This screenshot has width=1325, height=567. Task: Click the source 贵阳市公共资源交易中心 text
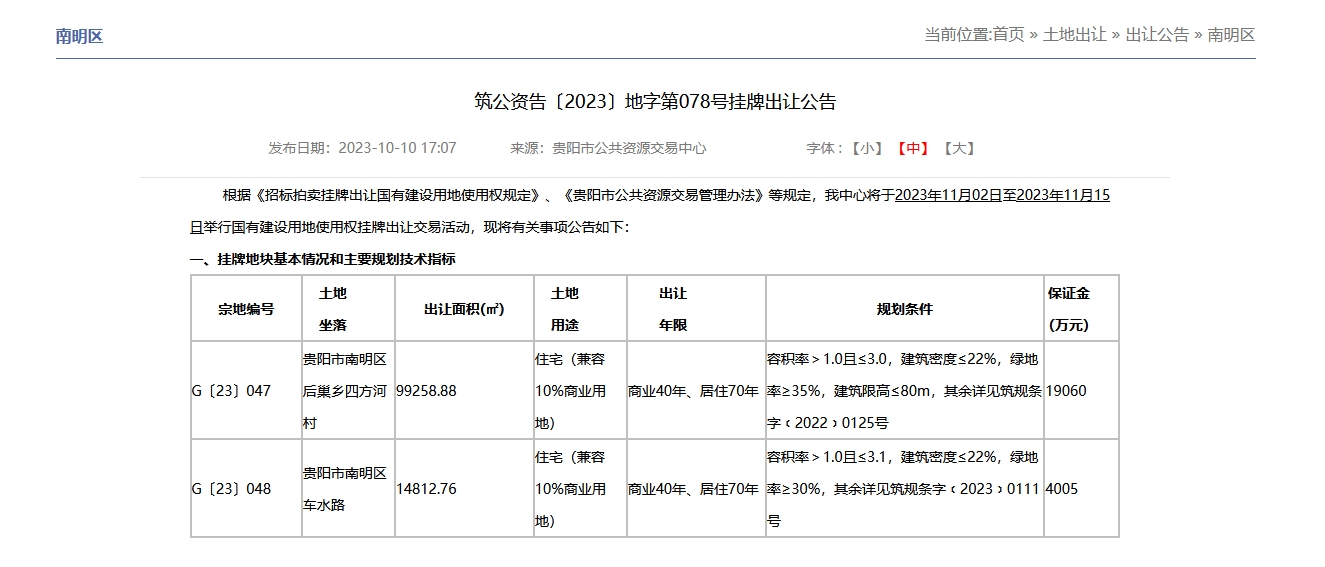629,148
